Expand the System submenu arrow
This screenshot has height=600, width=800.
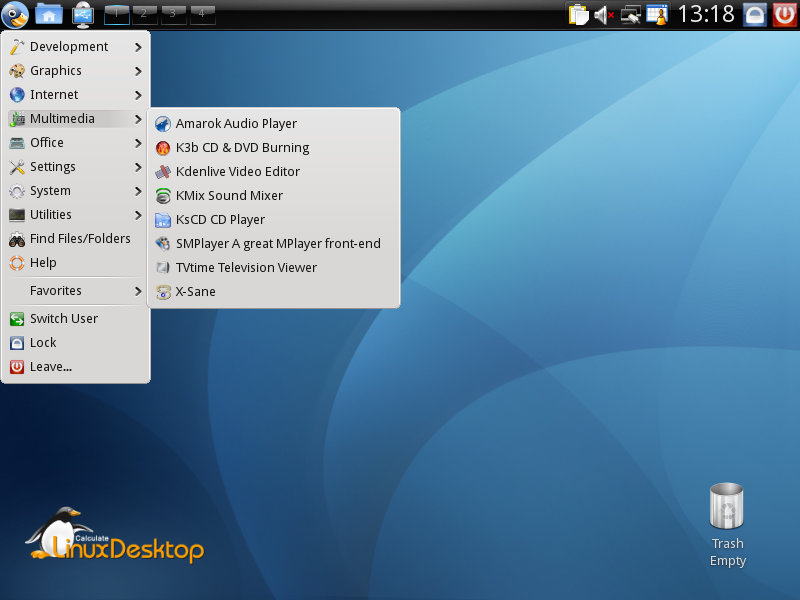[138, 191]
